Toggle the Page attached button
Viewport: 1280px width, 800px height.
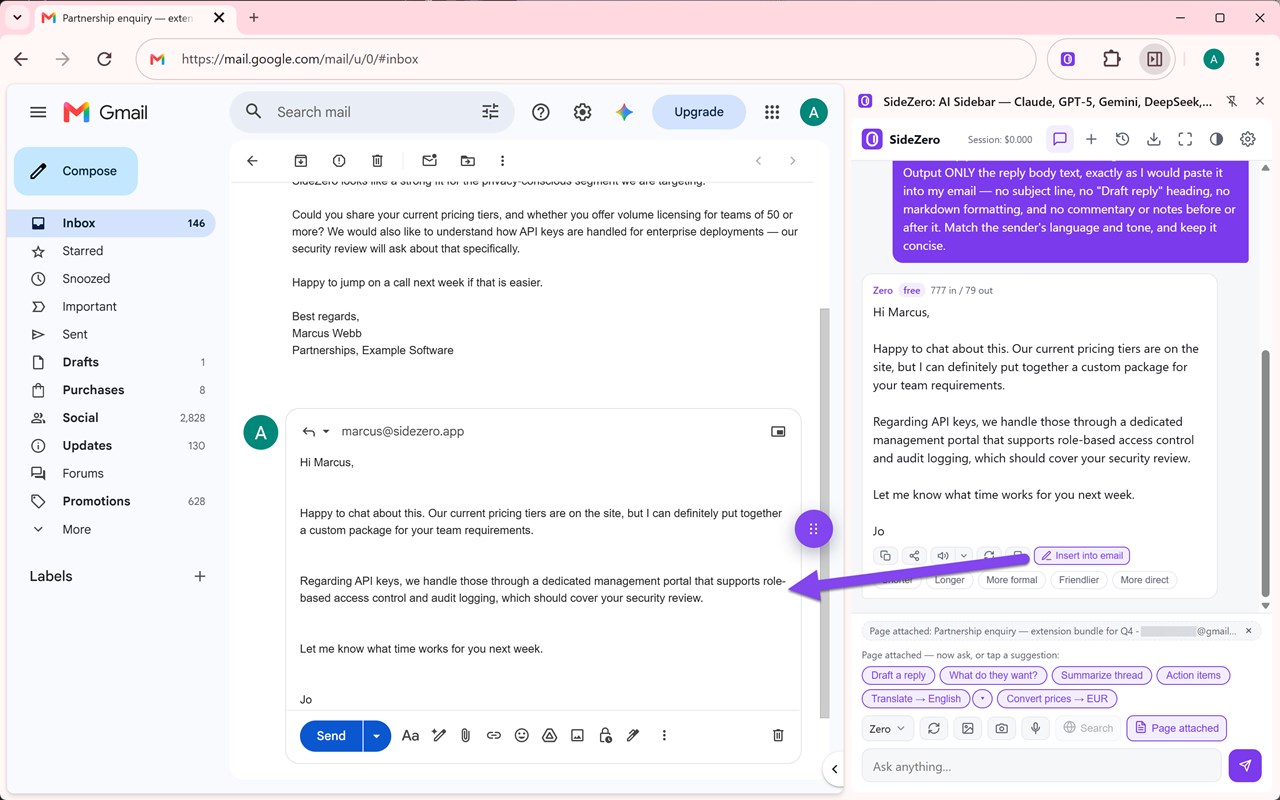[x=1176, y=728]
